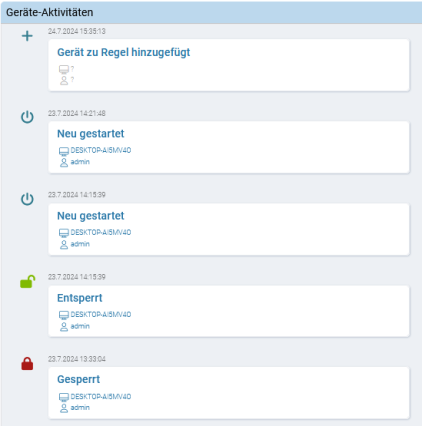Image resolution: width=422 pixels, height=426 pixels.
Task: Open the 'Gerät zu Regel hinzugefügt' title
Action: (x=124, y=52)
